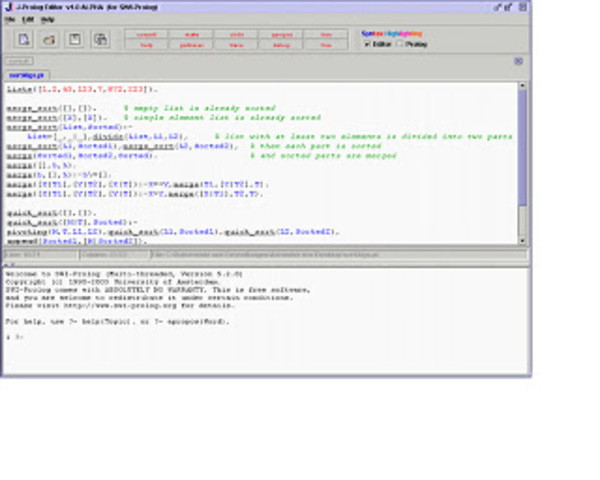
Task: Click the restore window icon in the title bar
Action: point(509,7)
